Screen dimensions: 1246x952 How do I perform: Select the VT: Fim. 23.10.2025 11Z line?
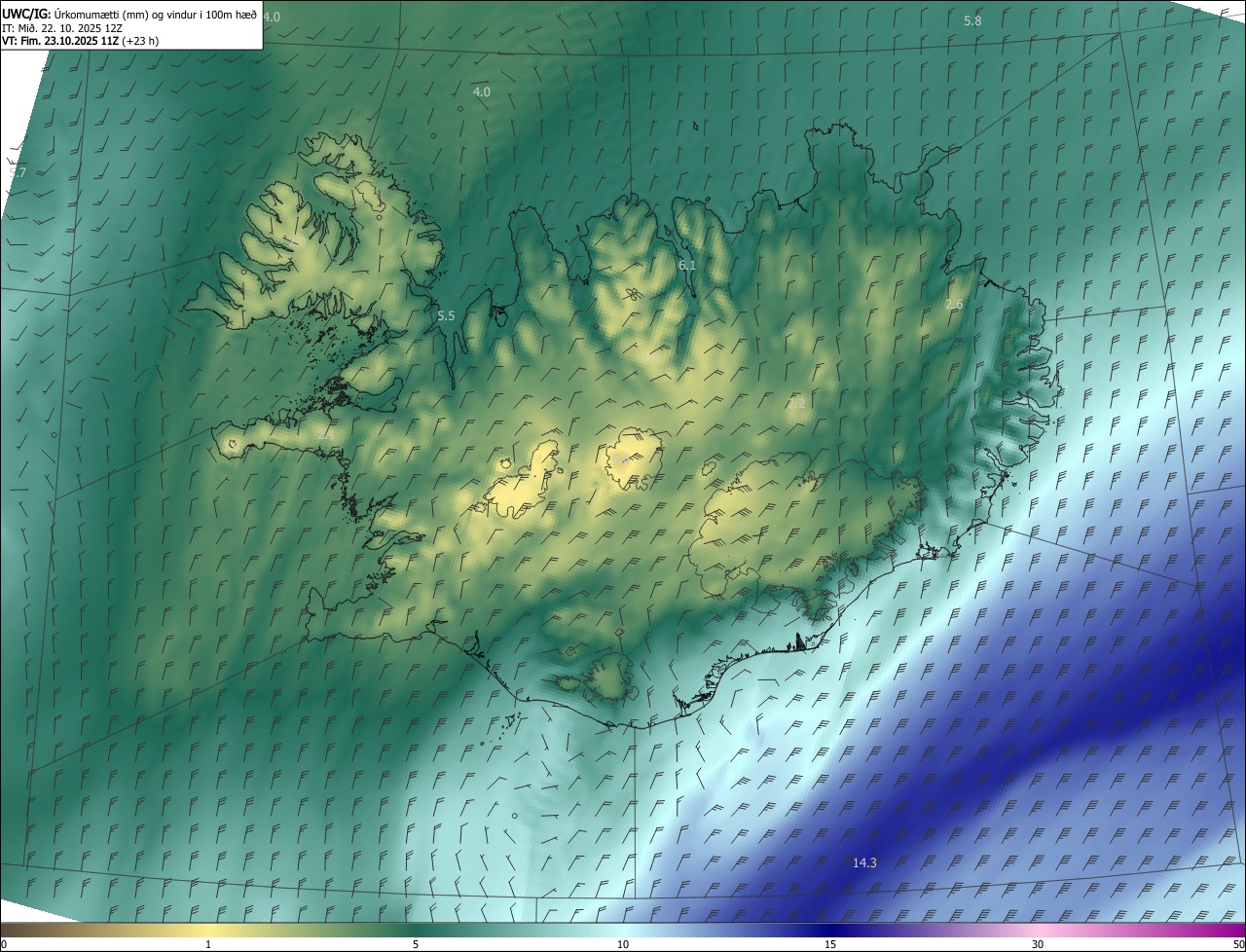pyautogui.click(x=80, y=41)
